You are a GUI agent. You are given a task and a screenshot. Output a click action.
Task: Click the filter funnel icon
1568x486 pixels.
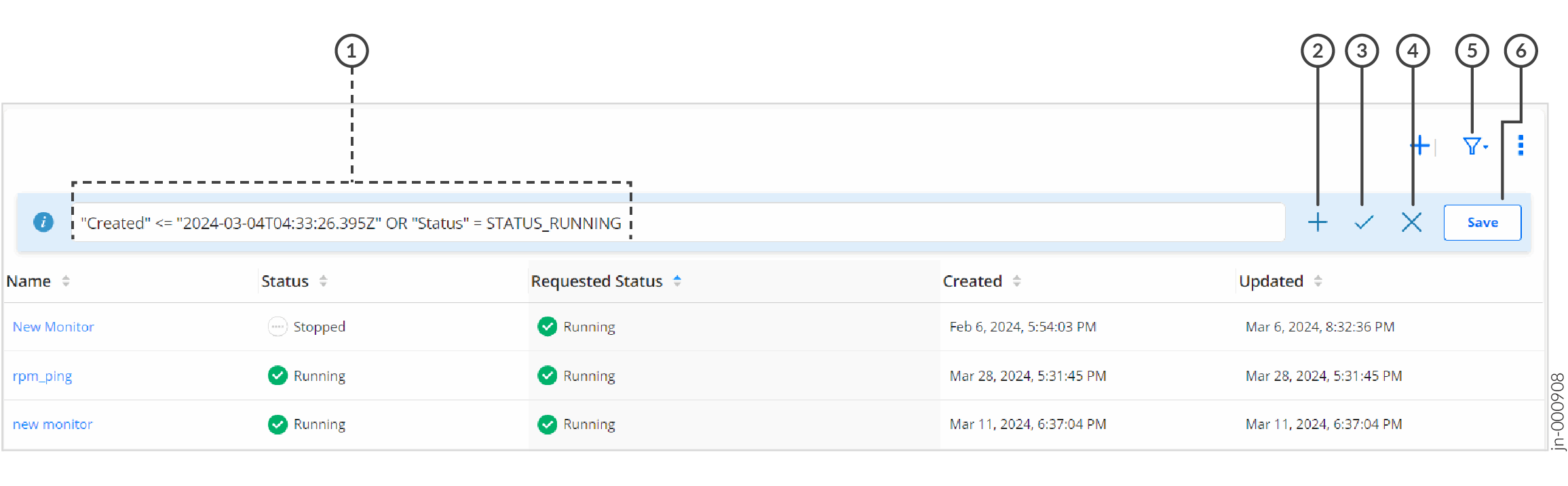[x=1471, y=144]
